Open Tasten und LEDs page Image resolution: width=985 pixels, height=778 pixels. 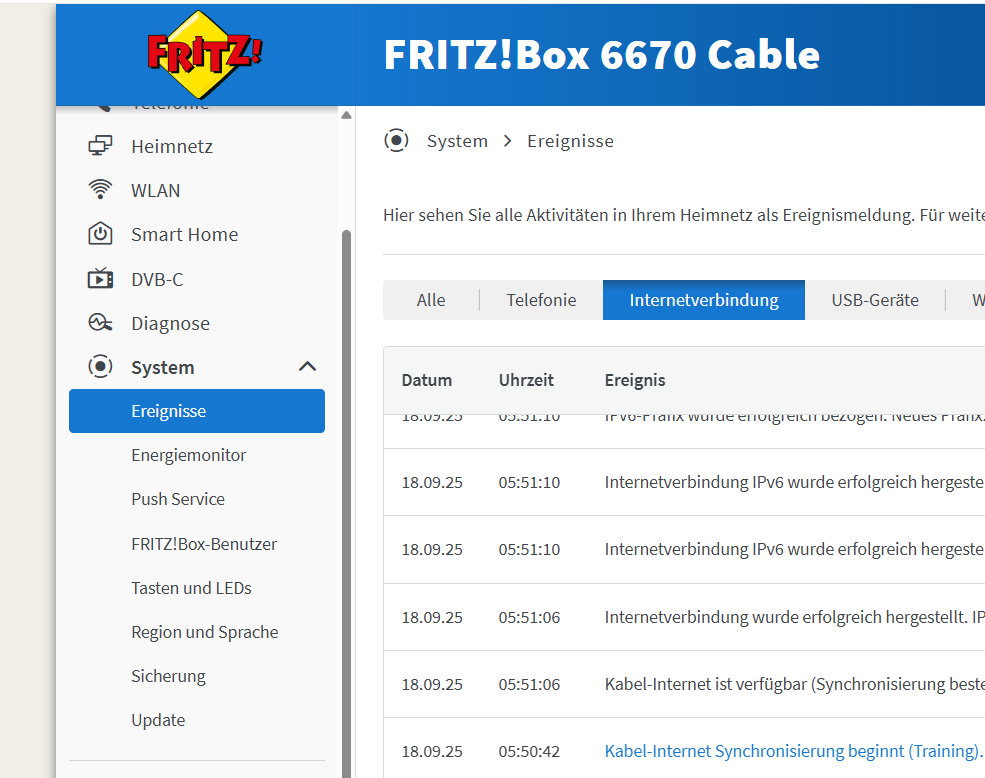(x=191, y=588)
